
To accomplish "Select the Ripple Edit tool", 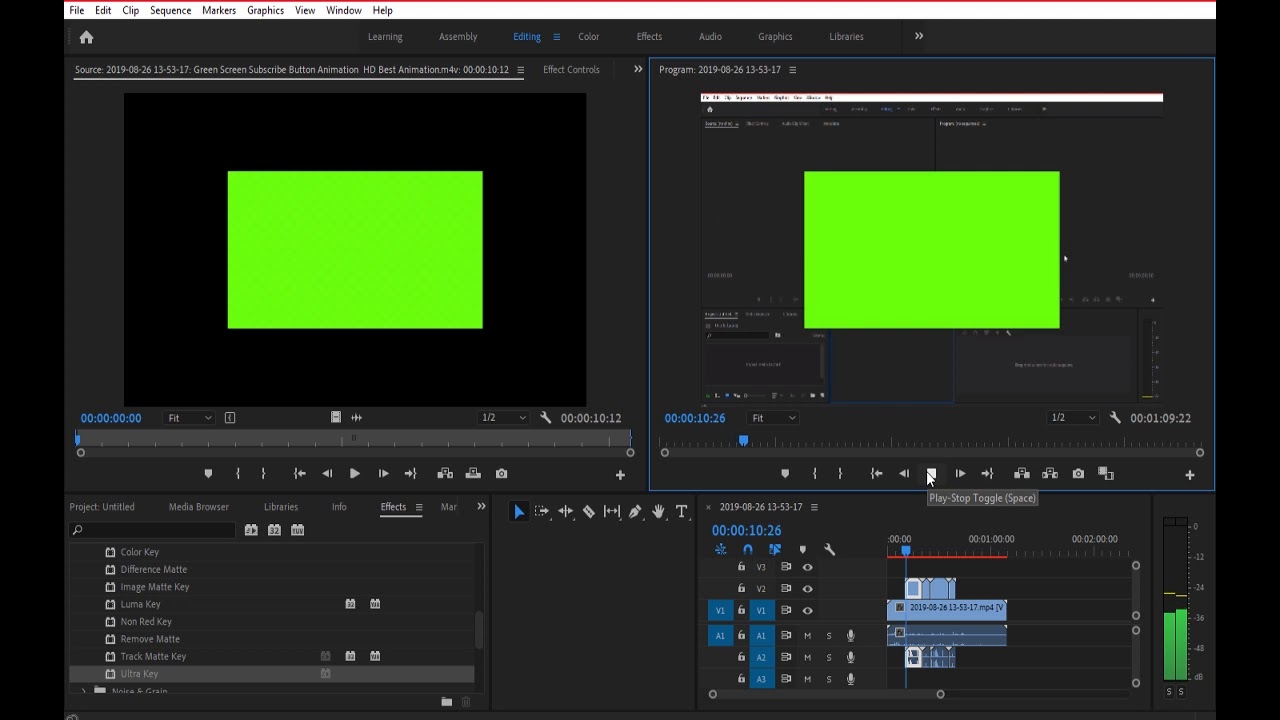I will click(566, 511).
